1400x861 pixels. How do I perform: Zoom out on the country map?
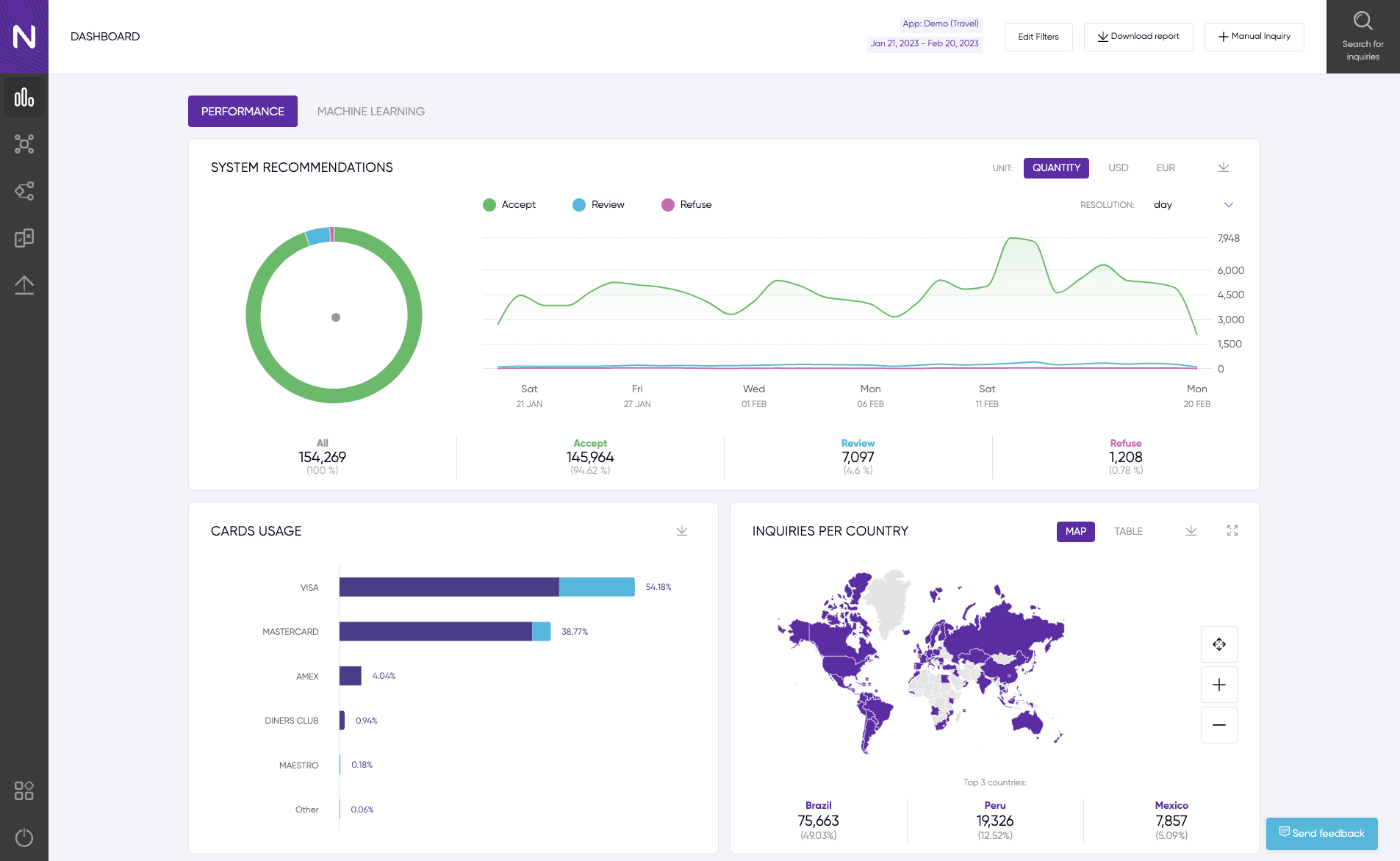(x=1219, y=725)
